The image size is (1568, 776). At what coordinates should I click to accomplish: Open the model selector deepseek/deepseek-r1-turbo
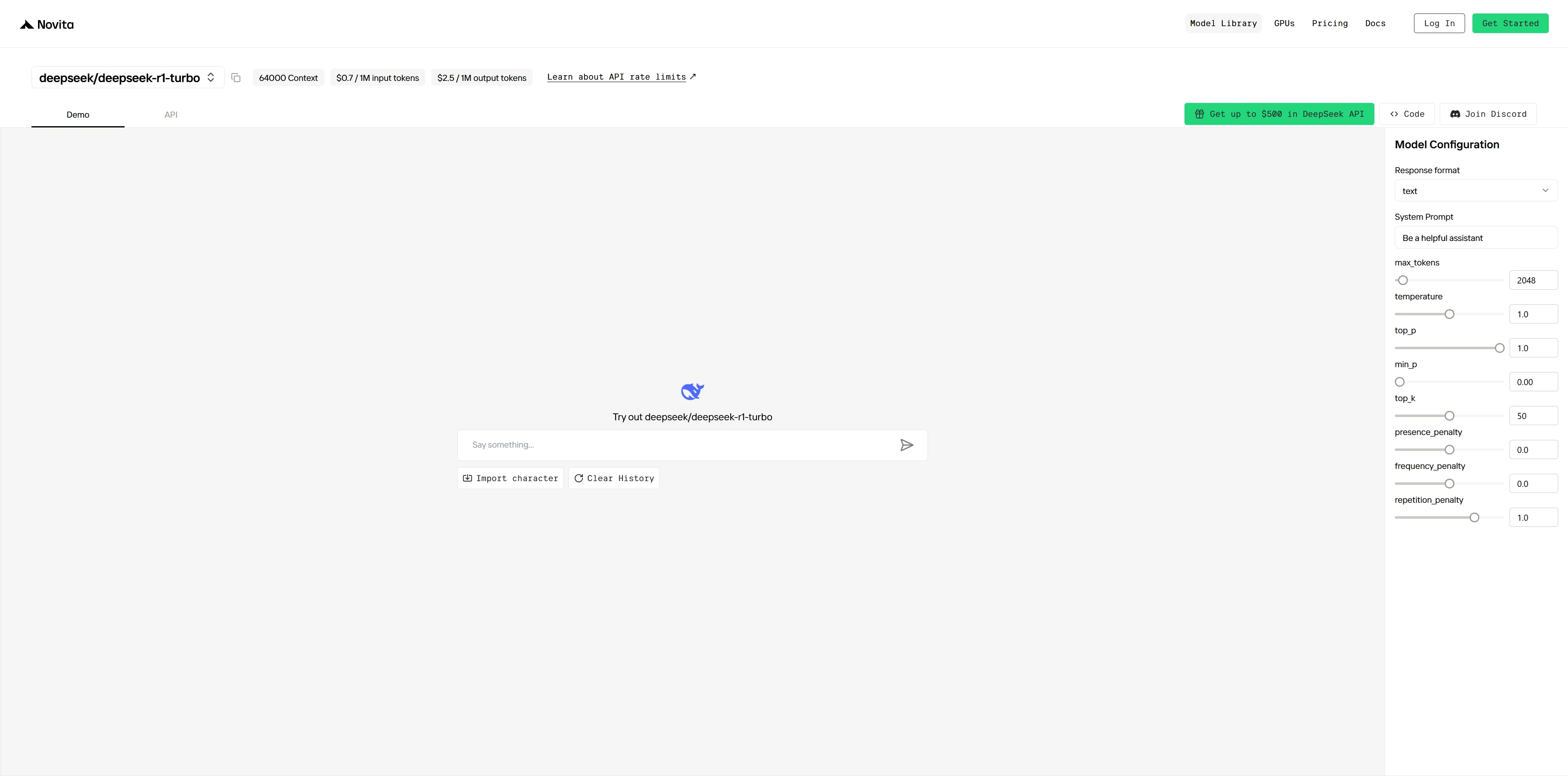click(x=128, y=77)
